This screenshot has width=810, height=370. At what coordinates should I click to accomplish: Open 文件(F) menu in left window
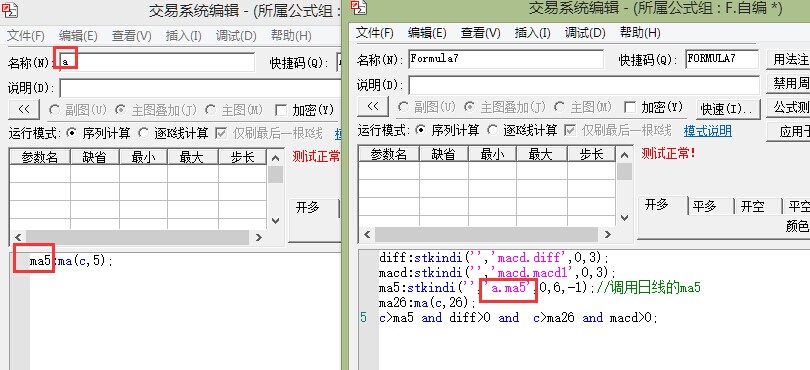26,36
